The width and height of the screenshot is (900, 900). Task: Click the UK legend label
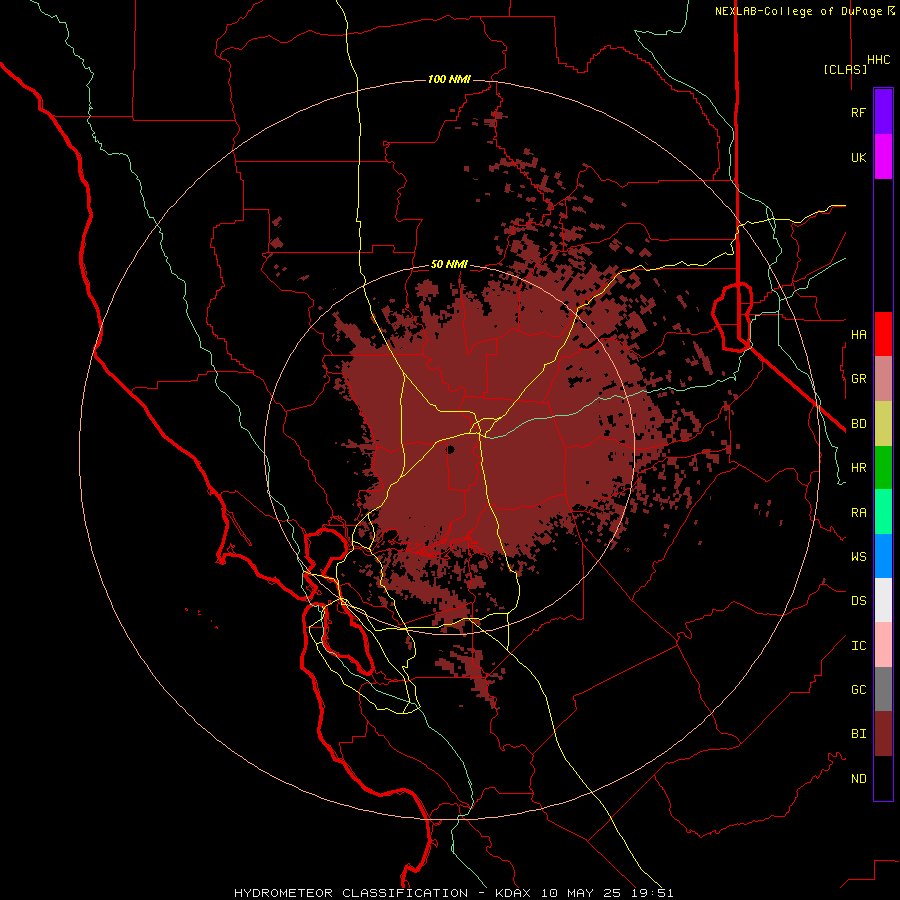(858, 157)
